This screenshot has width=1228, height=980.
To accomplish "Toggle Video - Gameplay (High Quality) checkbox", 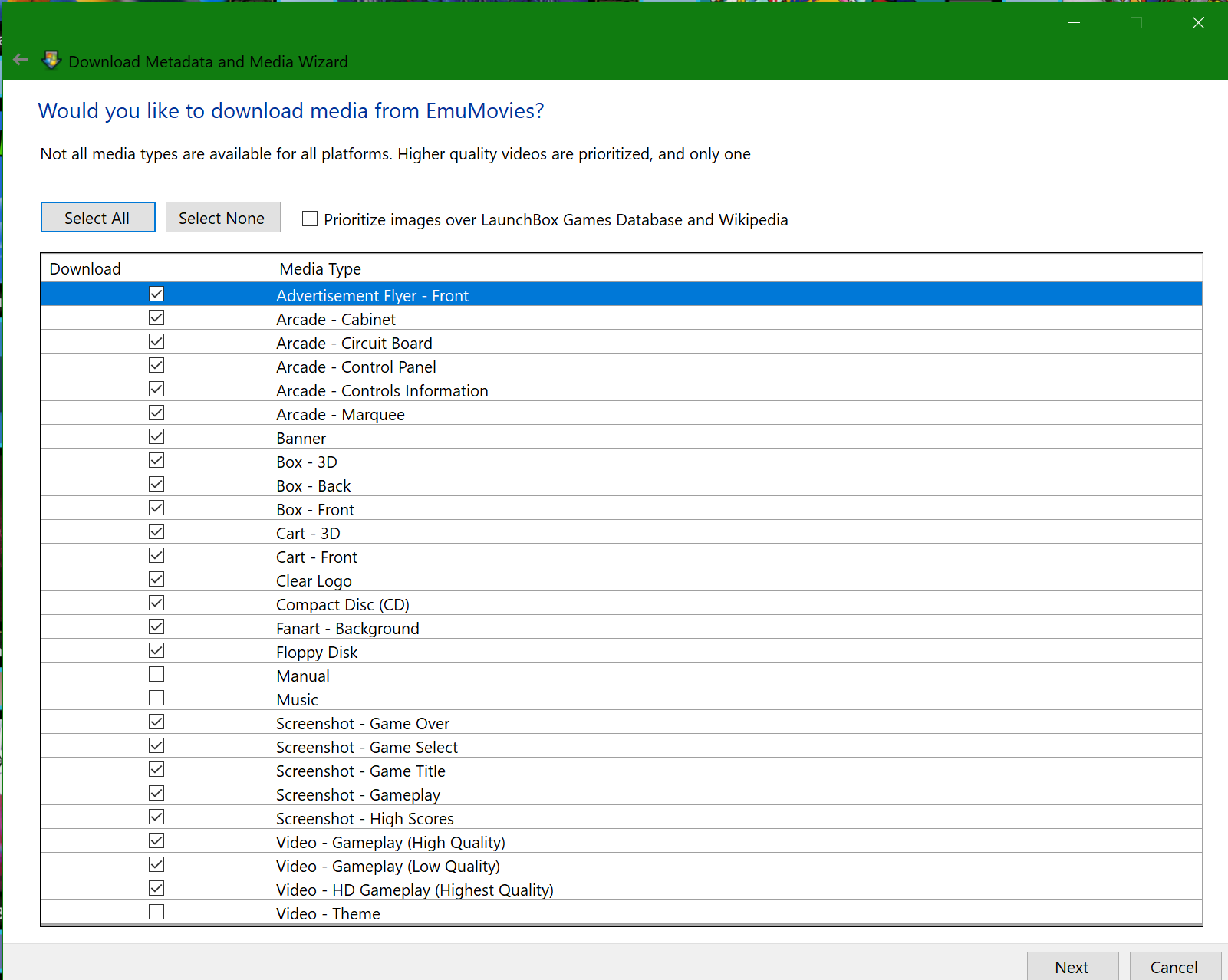I will click(x=156, y=840).
